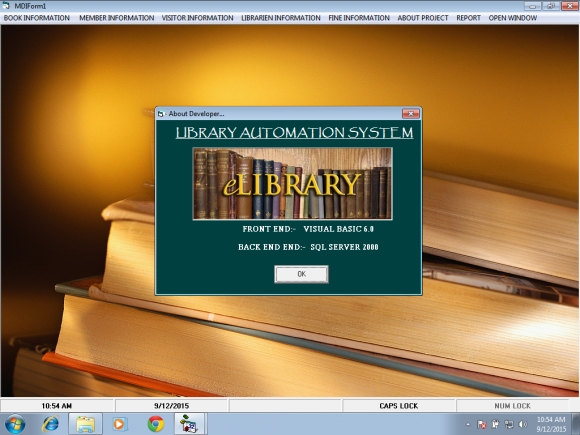The height and width of the screenshot is (435, 580).
Task: Open Windows Media Player from the taskbar
Action: click(120, 424)
